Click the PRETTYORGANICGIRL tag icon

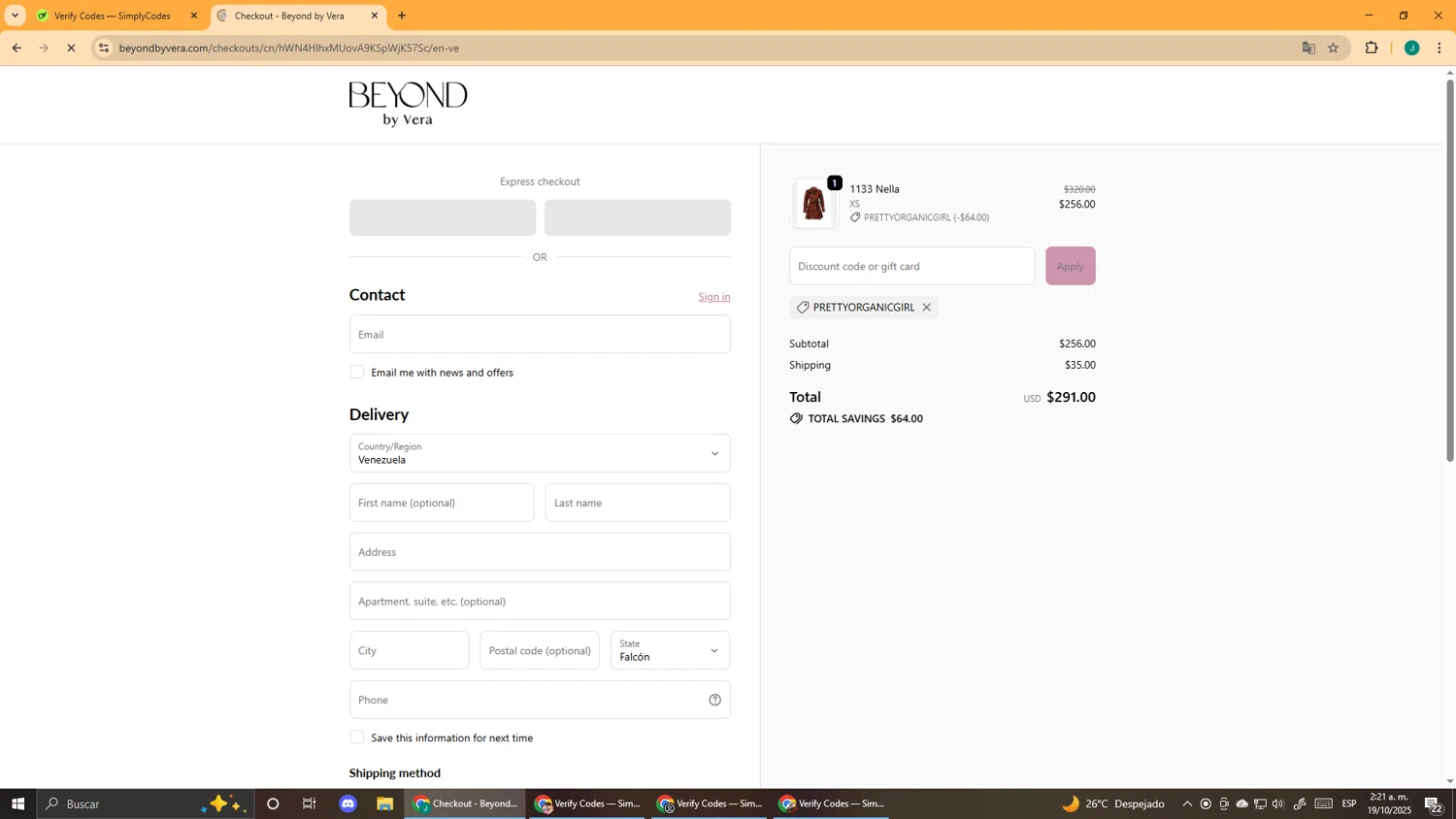(x=803, y=308)
